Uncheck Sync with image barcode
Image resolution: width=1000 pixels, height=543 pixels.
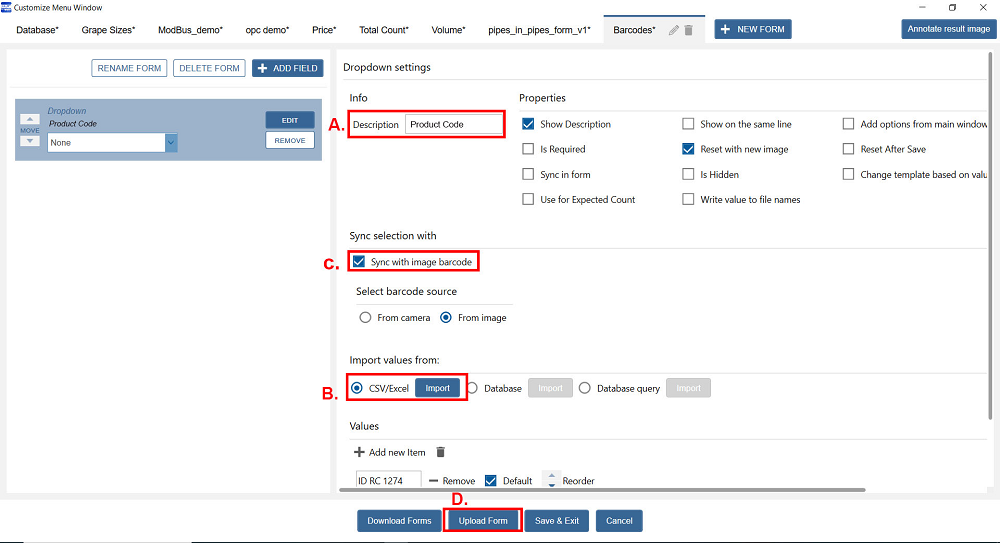coord(359,262)
